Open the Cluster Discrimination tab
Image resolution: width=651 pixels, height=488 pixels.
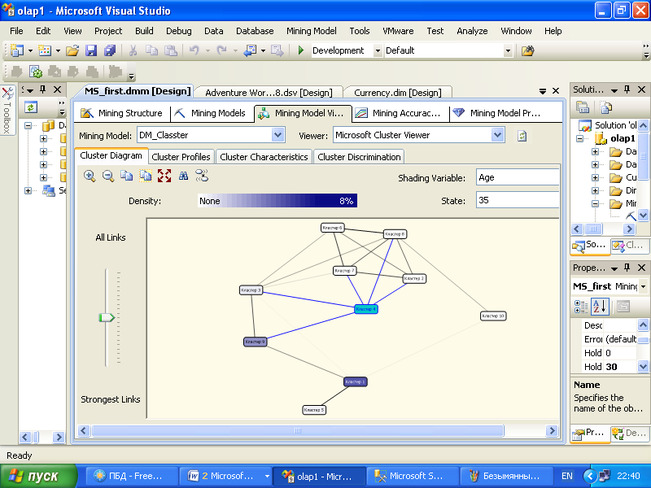click(x=359, y=156)
